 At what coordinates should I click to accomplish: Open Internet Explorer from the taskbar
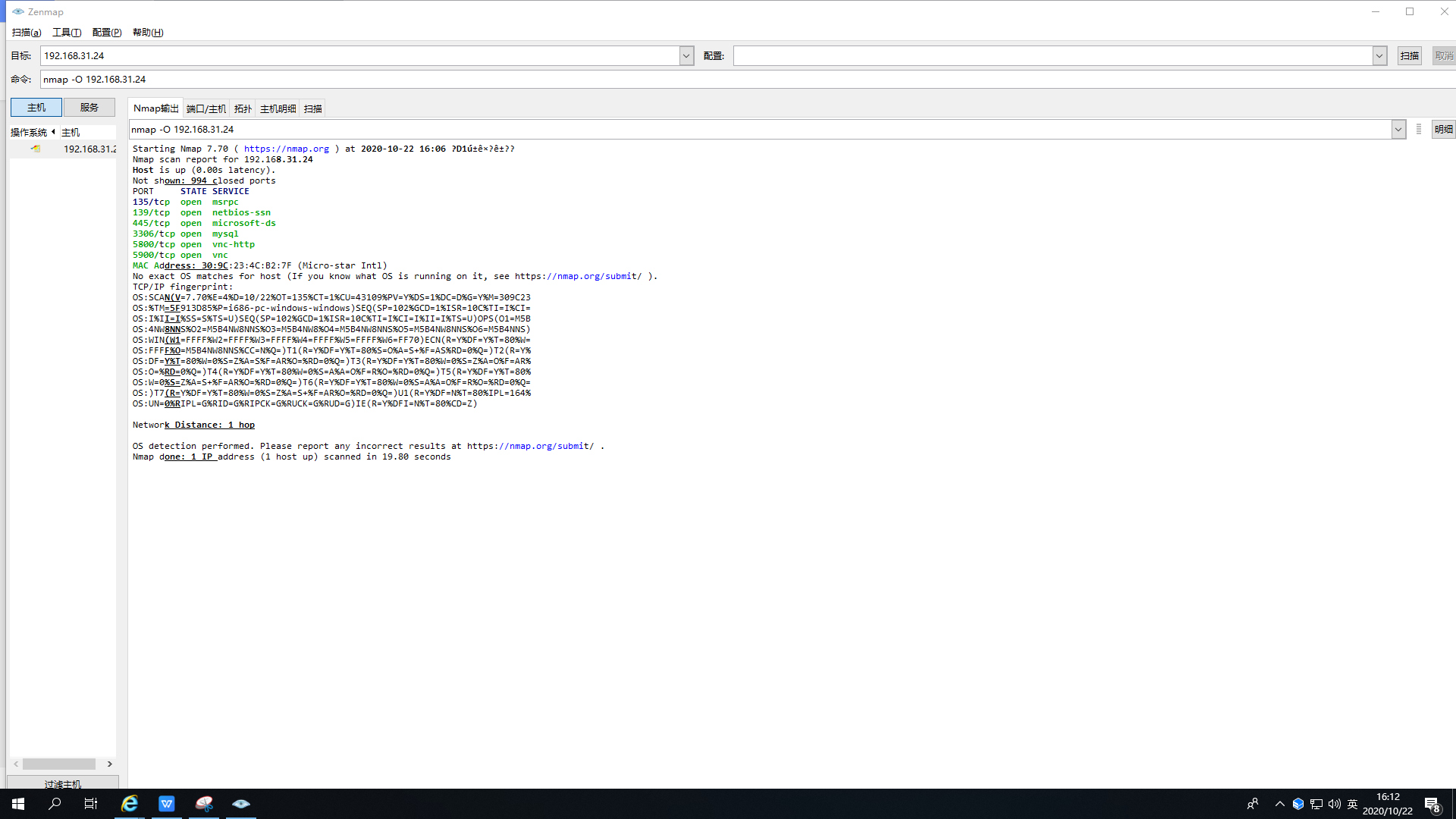130,804
